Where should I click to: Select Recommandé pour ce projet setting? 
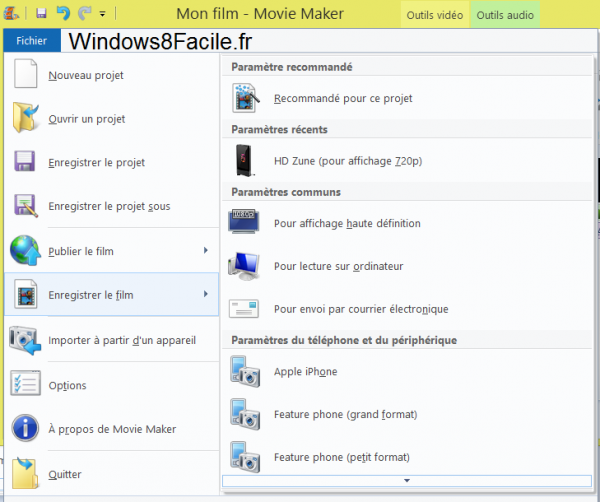coord(407,98)
